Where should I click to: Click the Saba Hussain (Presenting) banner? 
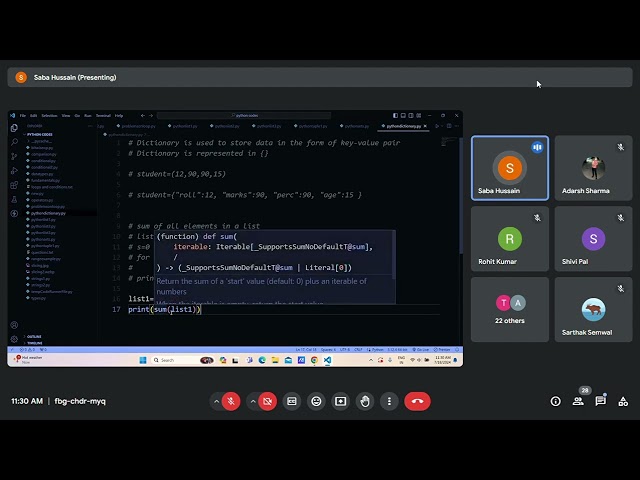point(320,77)
